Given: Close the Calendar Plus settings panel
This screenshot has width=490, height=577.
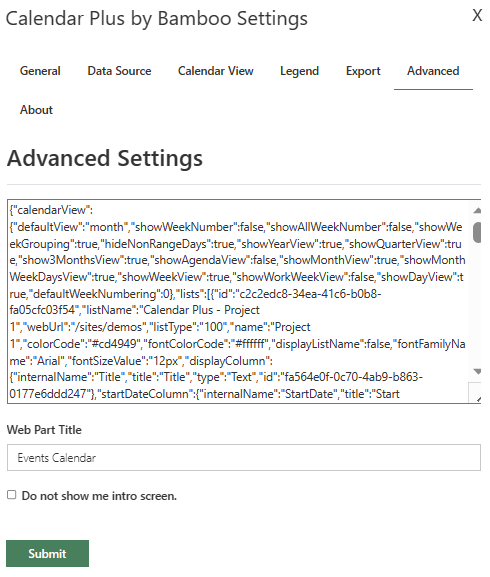Looking at the screenshot, I should pos(477,15).
